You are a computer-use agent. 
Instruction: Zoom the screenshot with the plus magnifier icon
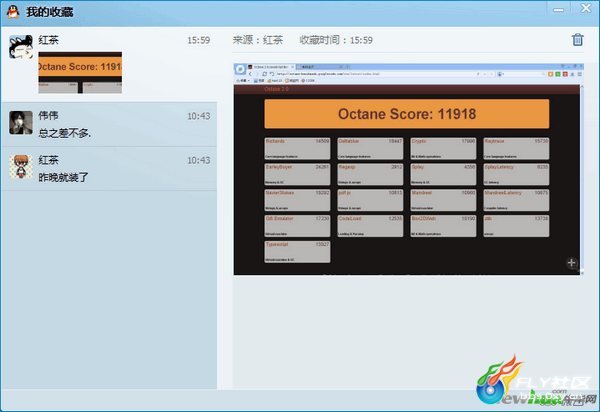(572, 263)
